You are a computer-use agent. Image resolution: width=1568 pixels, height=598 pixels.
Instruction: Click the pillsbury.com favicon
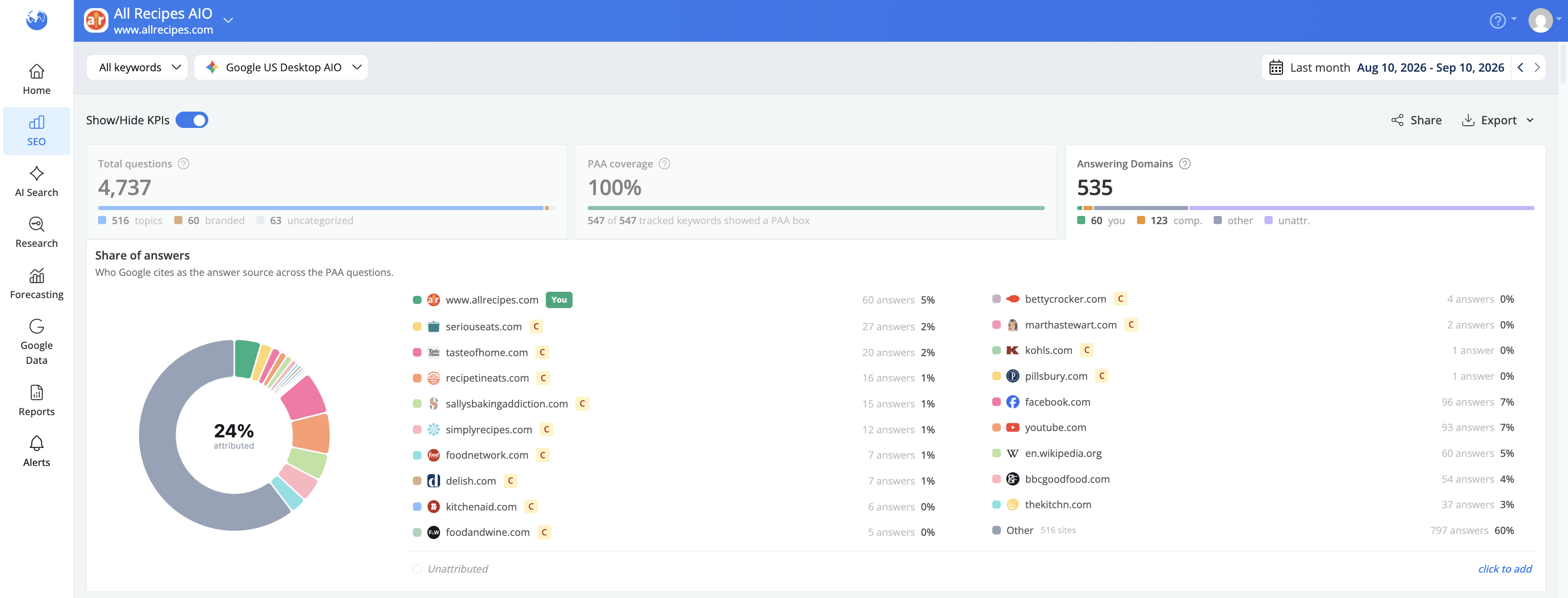[1012, 376]
